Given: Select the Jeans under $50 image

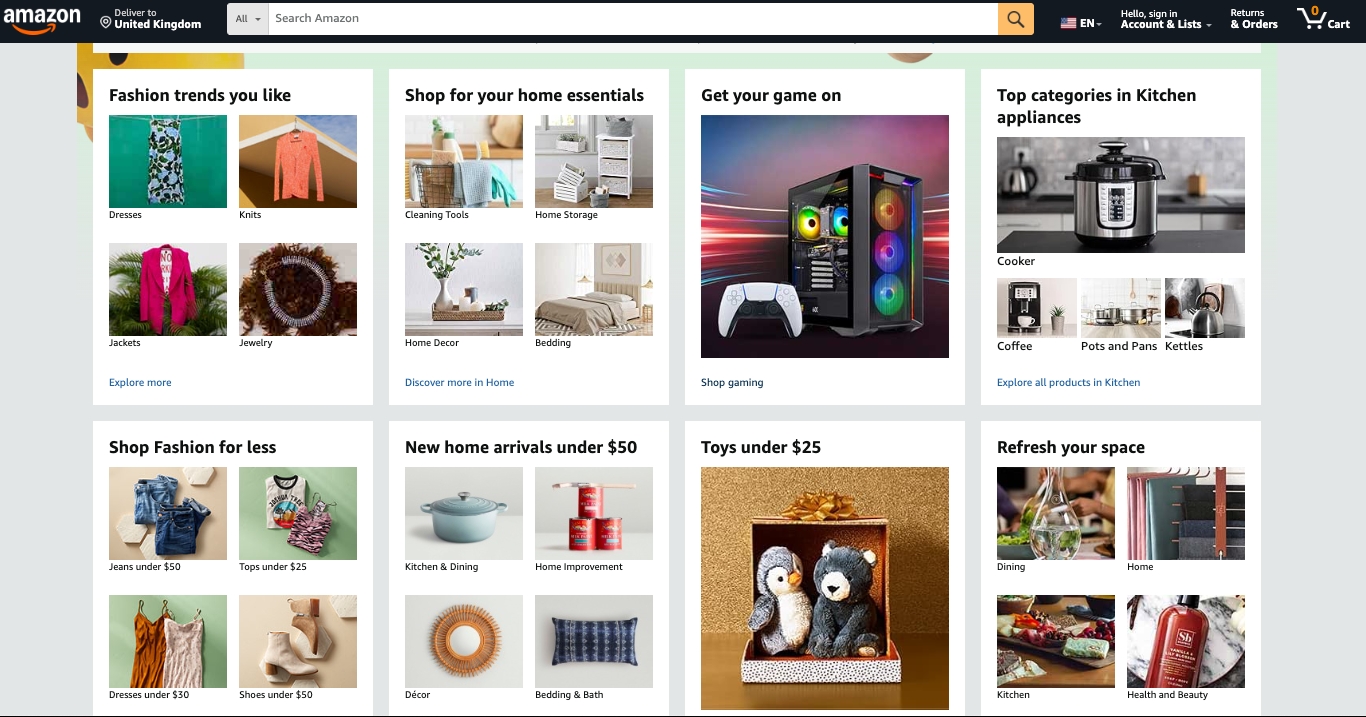Looking at the screenshot, I should (x=168, y=513).
